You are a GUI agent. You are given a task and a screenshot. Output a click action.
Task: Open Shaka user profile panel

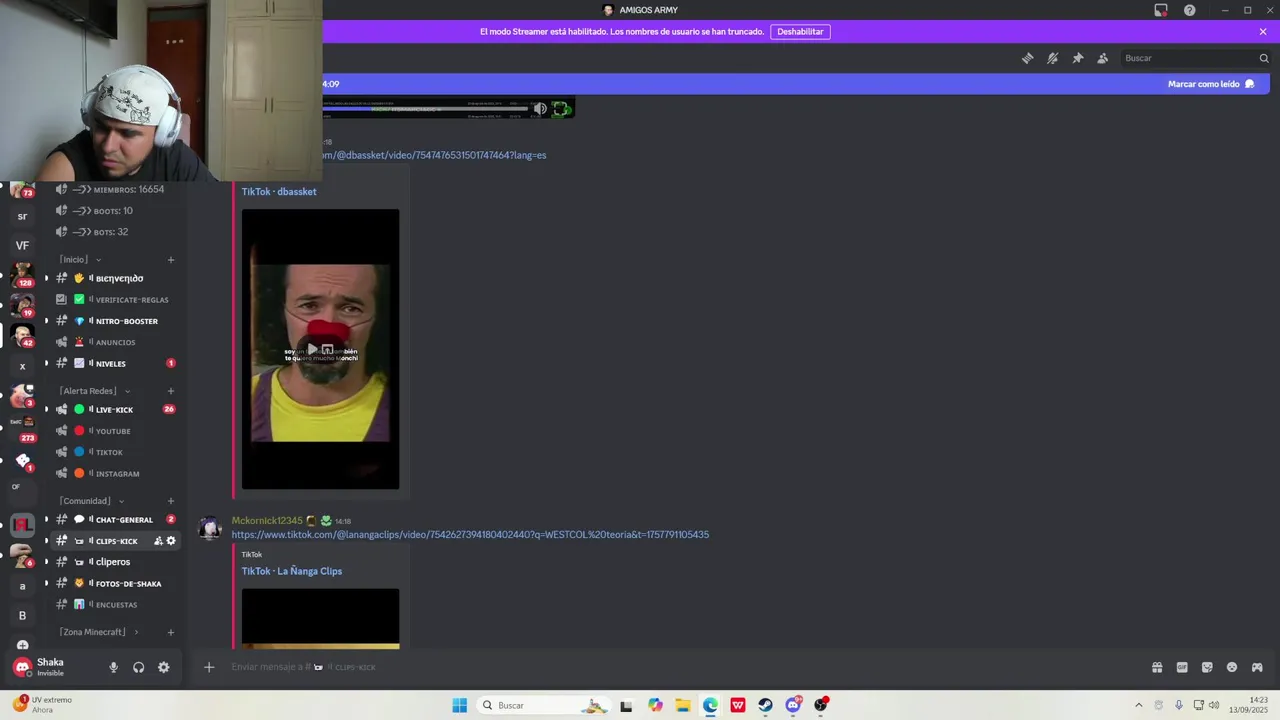(50, 667)
